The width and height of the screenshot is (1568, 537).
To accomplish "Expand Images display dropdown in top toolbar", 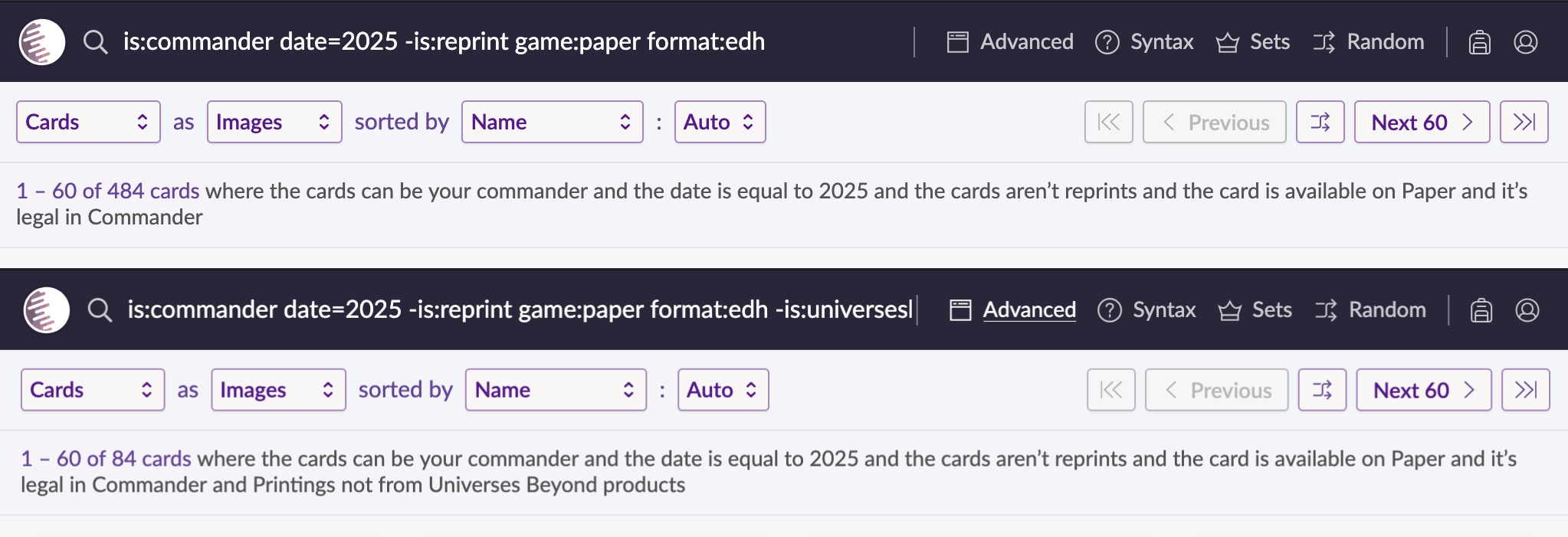I will coord(274,122).
